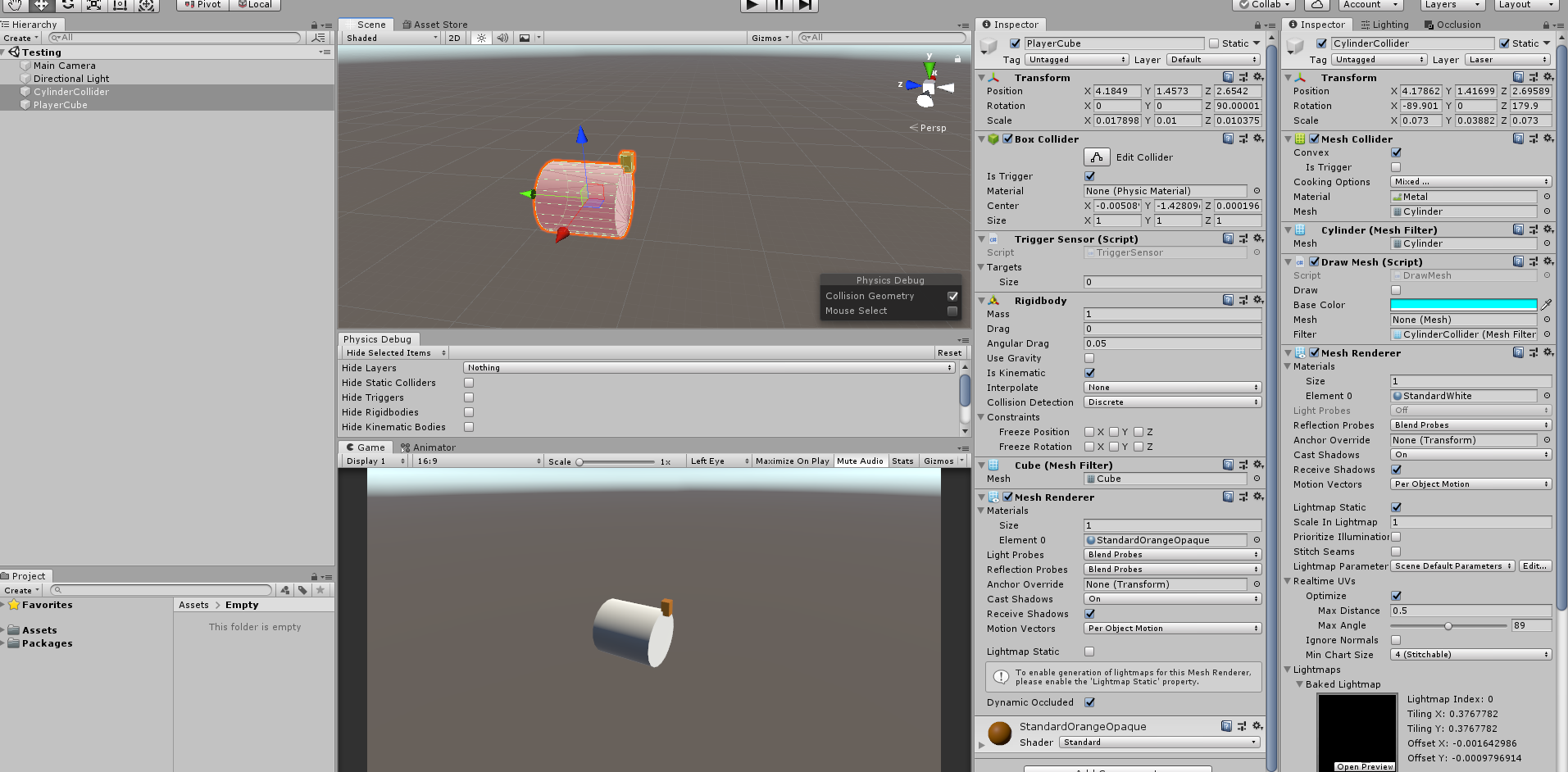Open Draw Mesh script help icon
The height and width of the screenshot is (772, 1568).
pyautogui.click(x=1518, y=261)
